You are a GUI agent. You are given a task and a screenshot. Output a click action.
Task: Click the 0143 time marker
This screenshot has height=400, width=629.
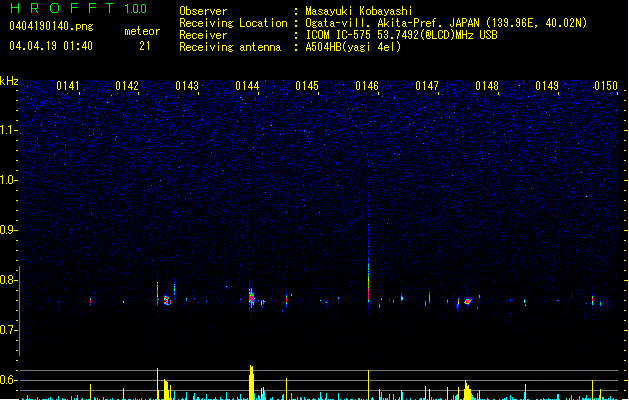[x=187, y=86]
